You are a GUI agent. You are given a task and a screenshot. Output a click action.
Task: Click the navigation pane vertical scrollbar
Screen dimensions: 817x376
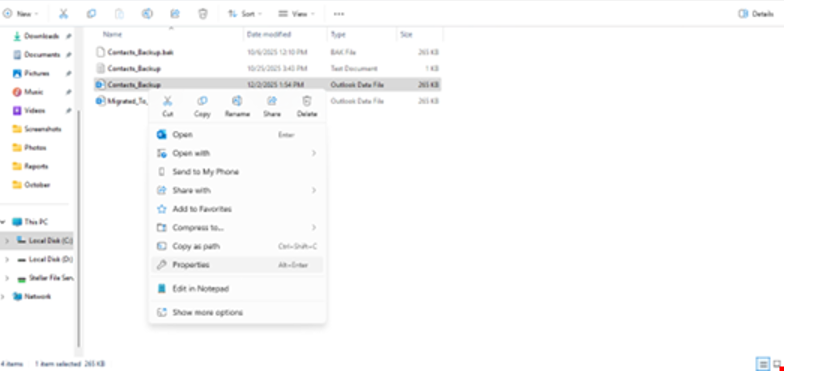(x=79, y=229)
